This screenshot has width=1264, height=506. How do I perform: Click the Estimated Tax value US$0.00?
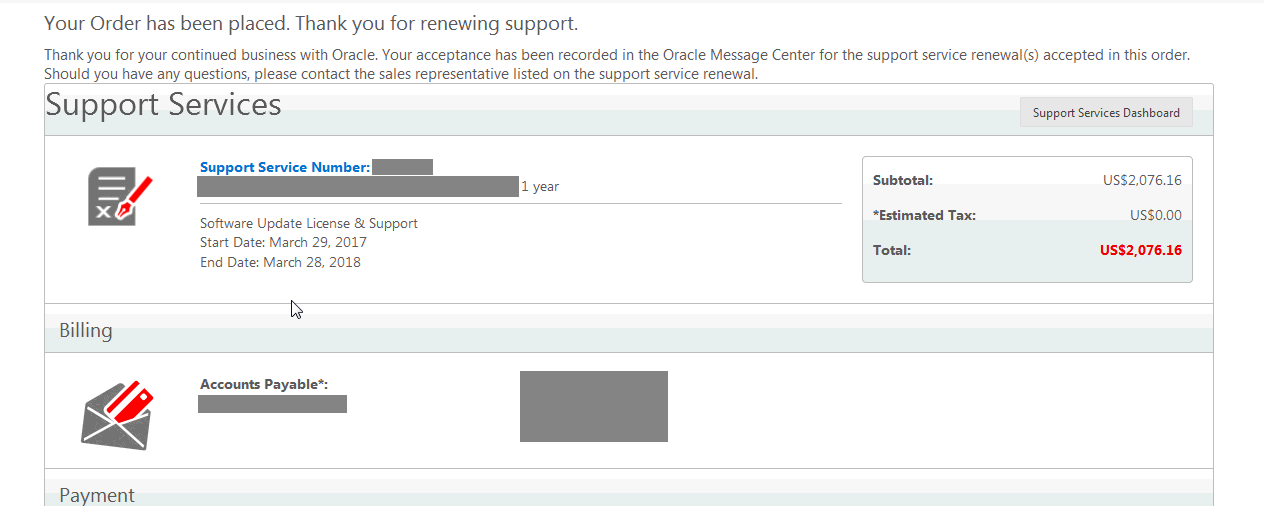point(1156,215)
